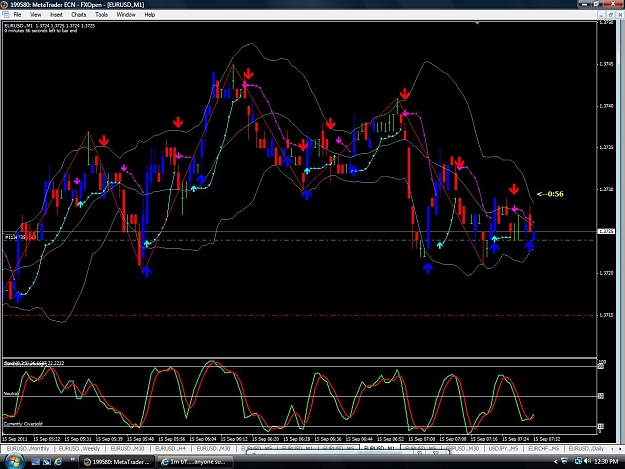625x469 pixels.
Task: Switch to the EURCHF,M5 chart tab
Action: 543,448
